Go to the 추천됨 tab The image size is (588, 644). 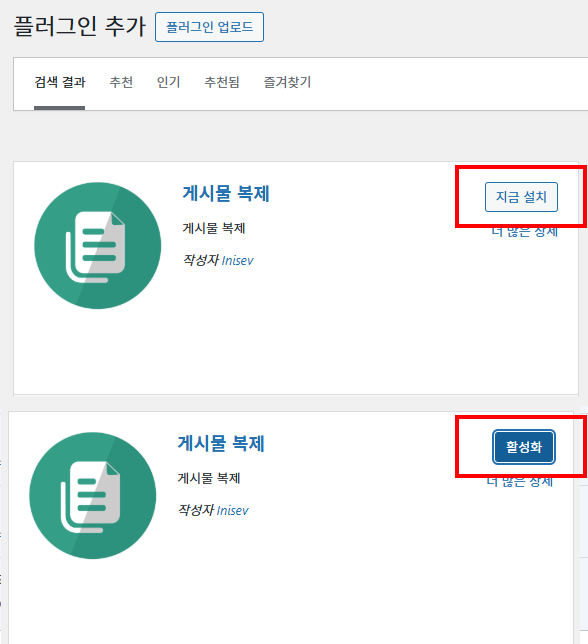click(x=222, y=82)
